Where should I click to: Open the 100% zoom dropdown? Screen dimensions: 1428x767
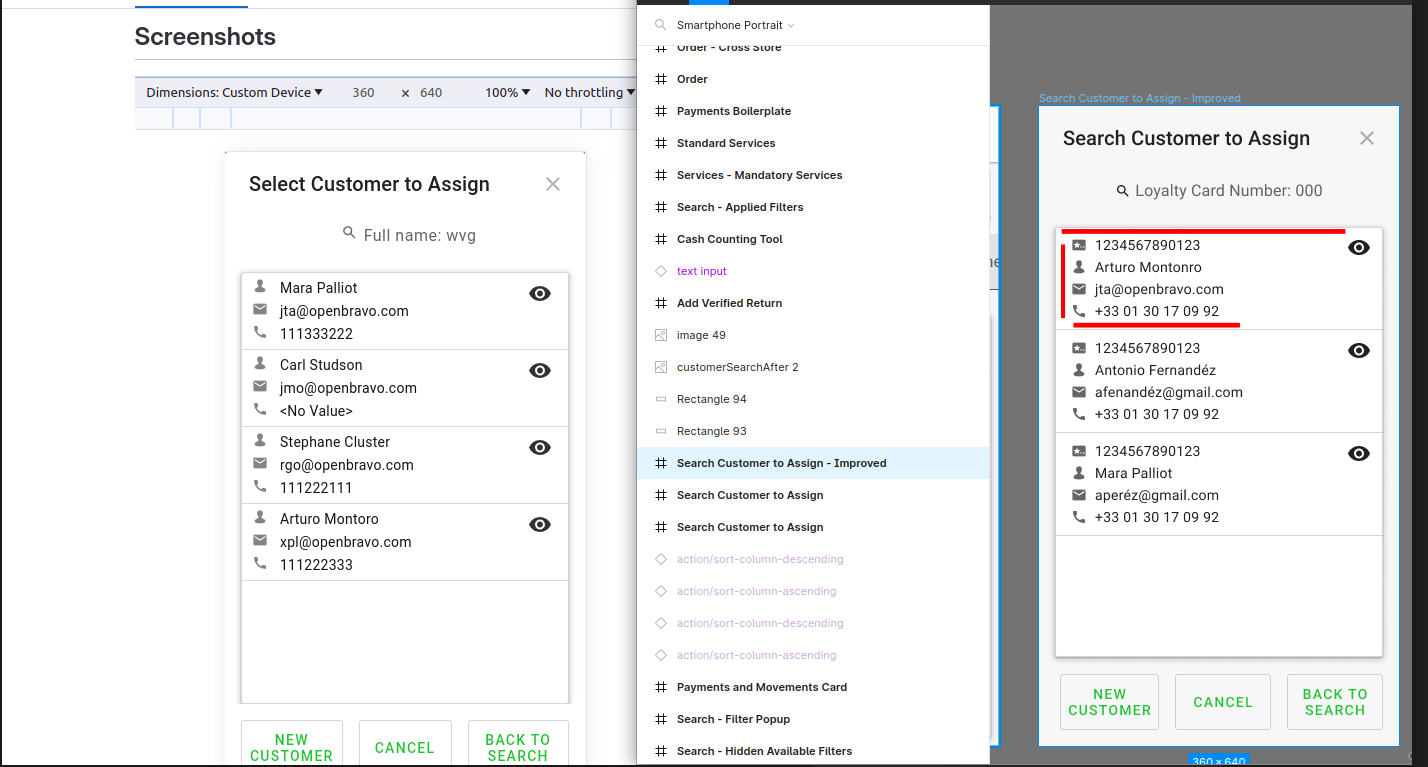(x=507, y=92)
